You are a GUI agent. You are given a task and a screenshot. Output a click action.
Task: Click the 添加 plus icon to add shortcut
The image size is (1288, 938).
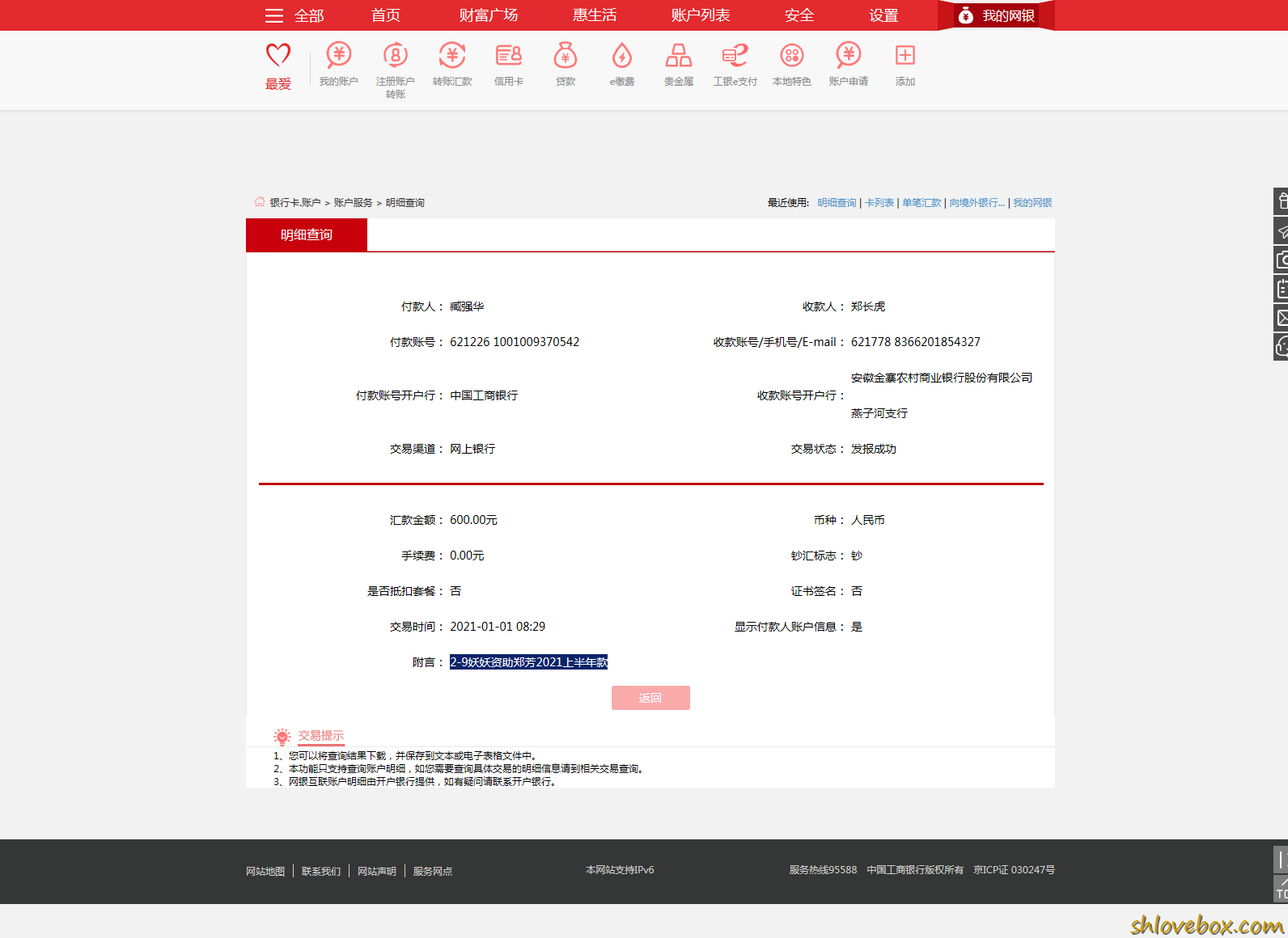pos(905,55)
